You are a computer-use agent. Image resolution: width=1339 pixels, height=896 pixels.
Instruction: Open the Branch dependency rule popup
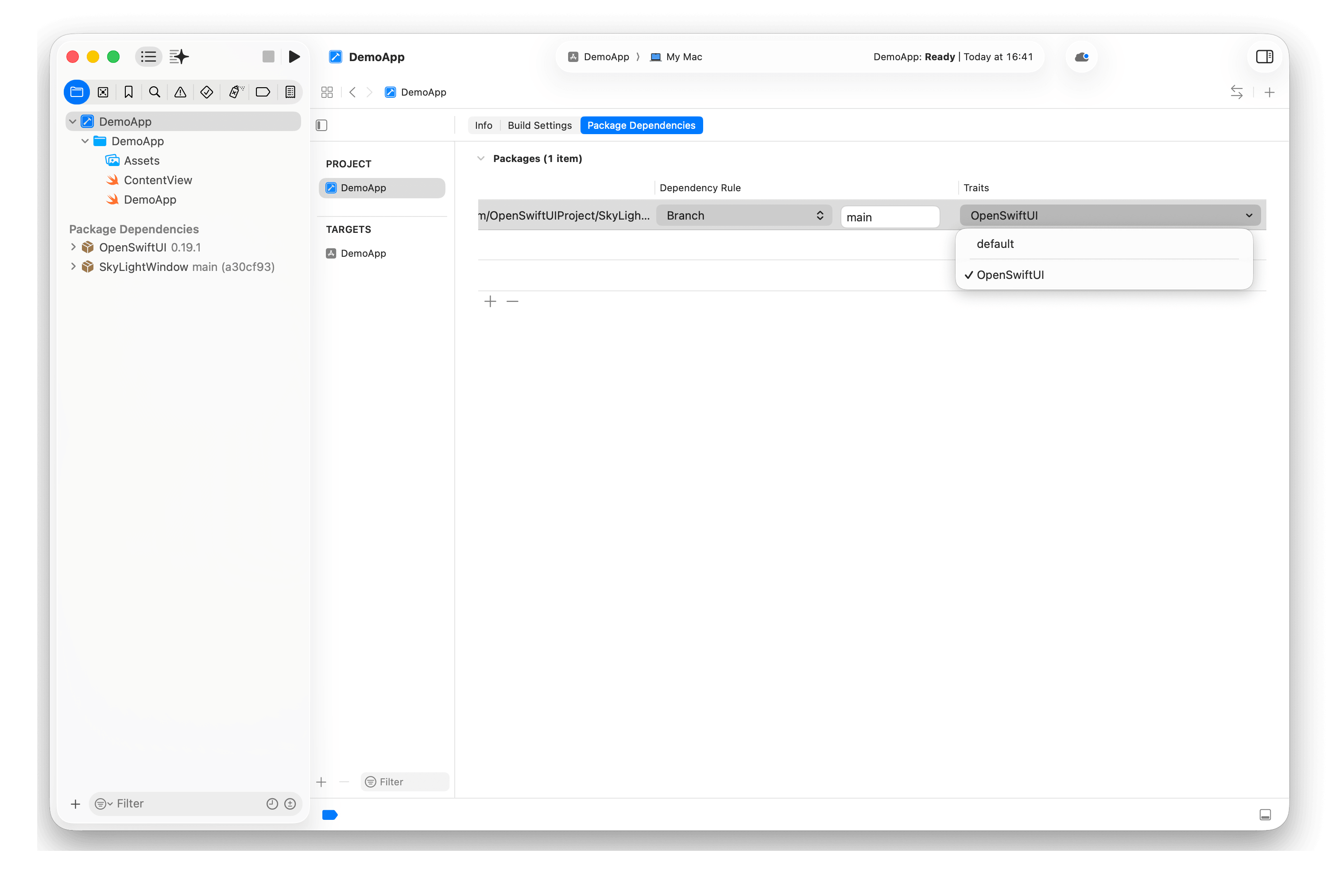click(x=743, y=216)
